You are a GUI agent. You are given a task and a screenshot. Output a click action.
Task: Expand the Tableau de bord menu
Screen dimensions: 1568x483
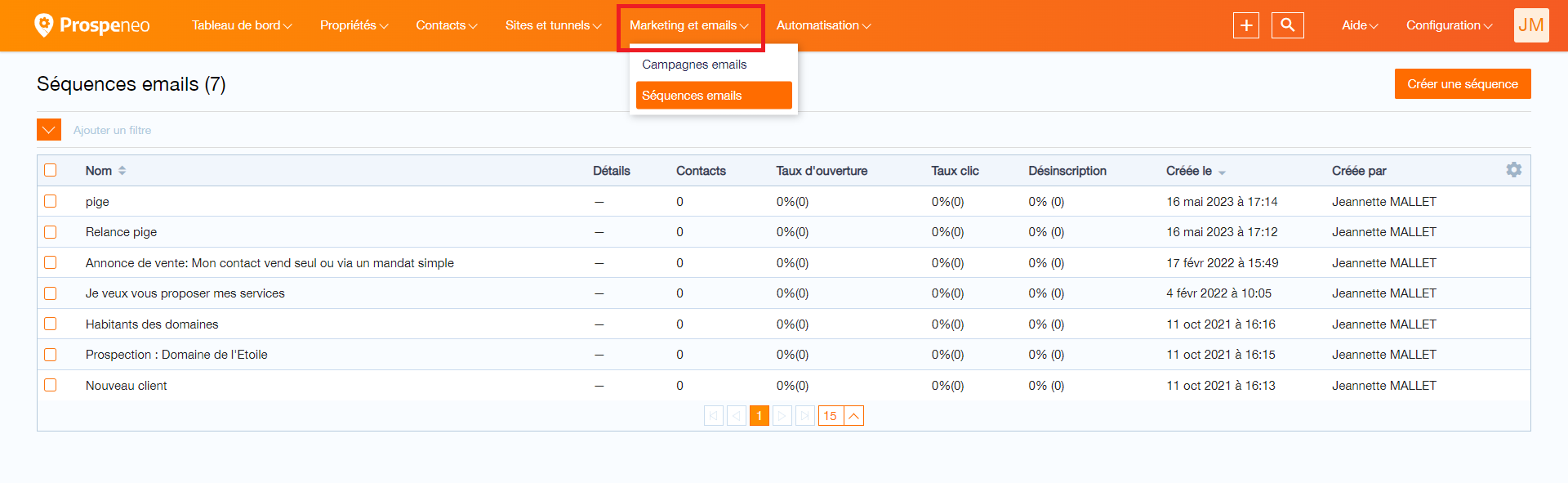point(242,25)
